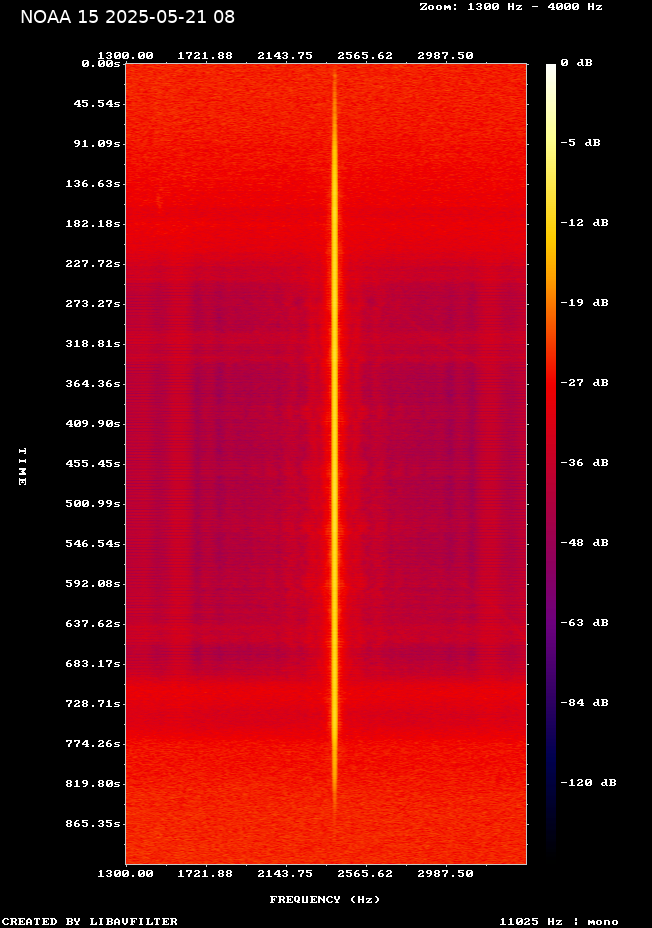
Task: Click 1300.00 on the bottom frequency axis
Action: pos(125,874)
